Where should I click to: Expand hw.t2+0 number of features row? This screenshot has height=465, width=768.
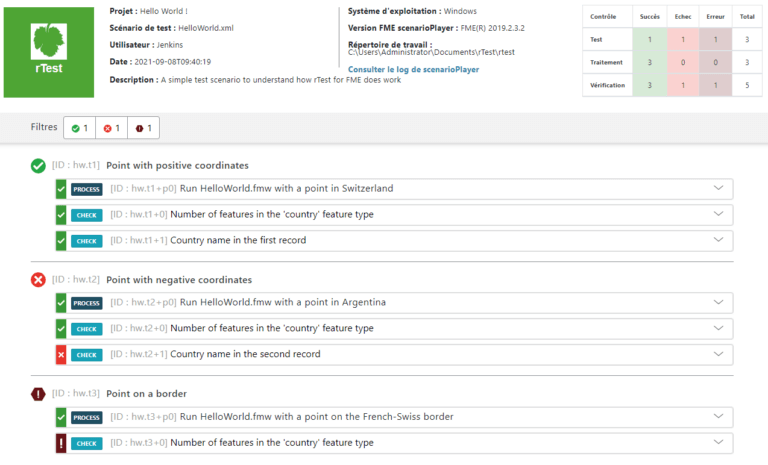point(718,328)
